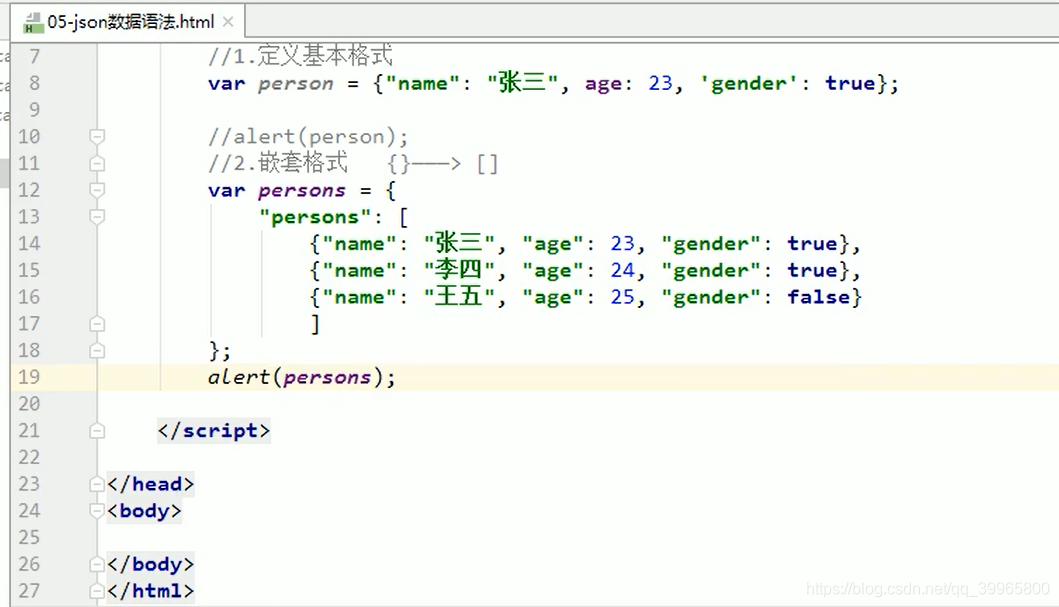
Task: Click the "王五" string value
Action: click(x=459, y=297)
